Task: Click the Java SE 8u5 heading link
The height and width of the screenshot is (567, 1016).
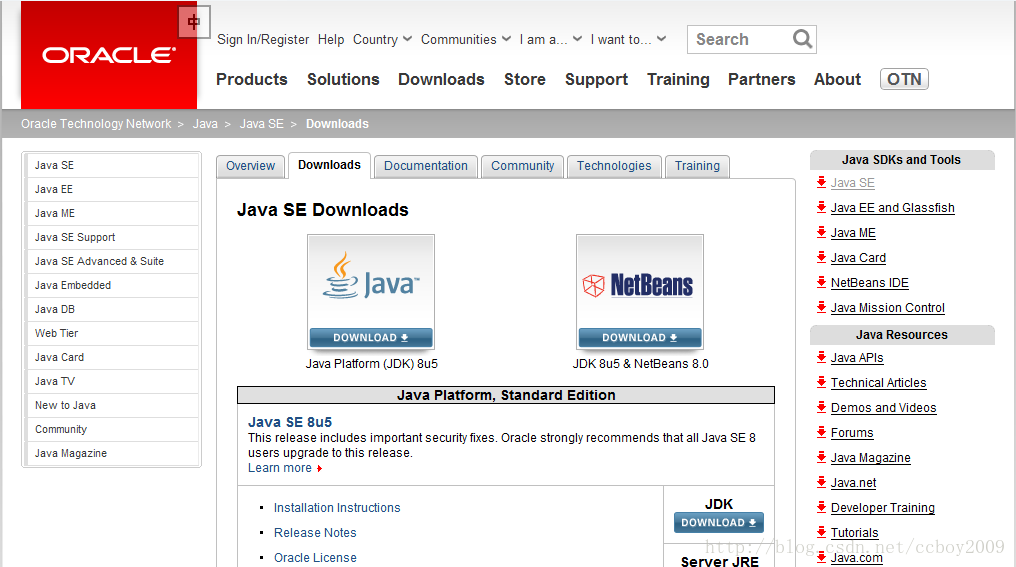Action: click(290, 422)
